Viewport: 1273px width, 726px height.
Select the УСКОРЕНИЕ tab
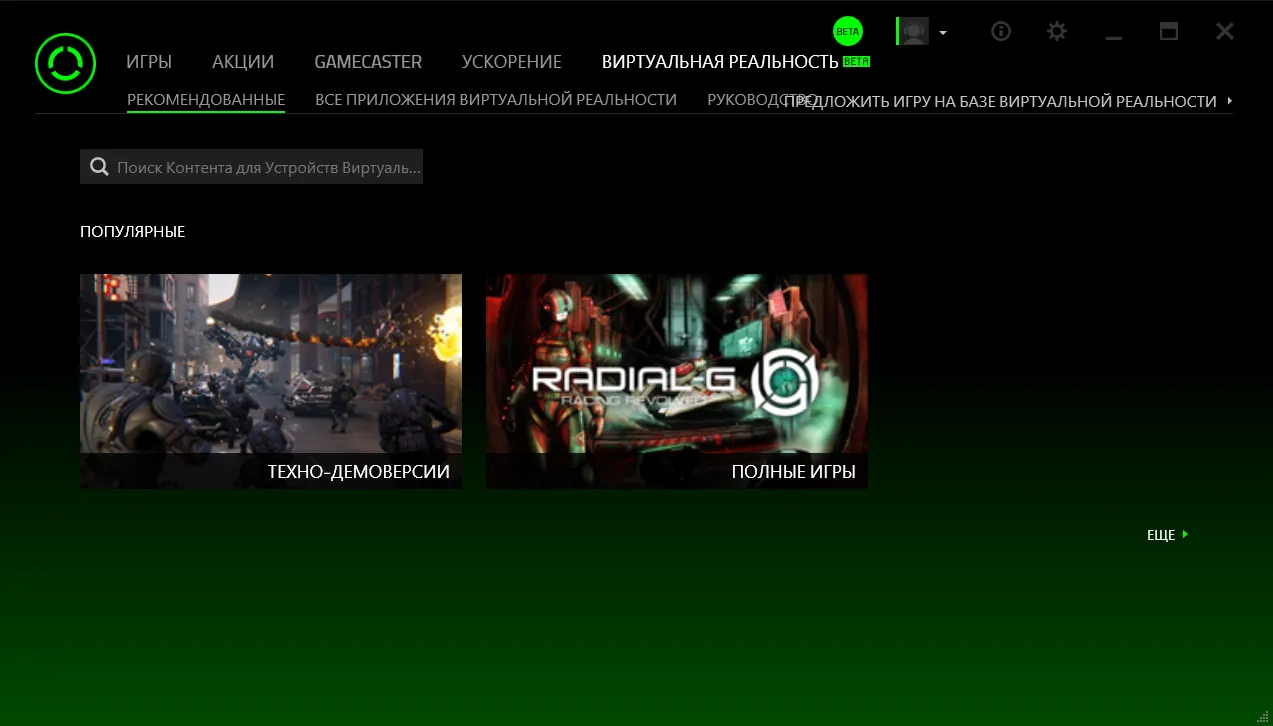click(512, 62)
